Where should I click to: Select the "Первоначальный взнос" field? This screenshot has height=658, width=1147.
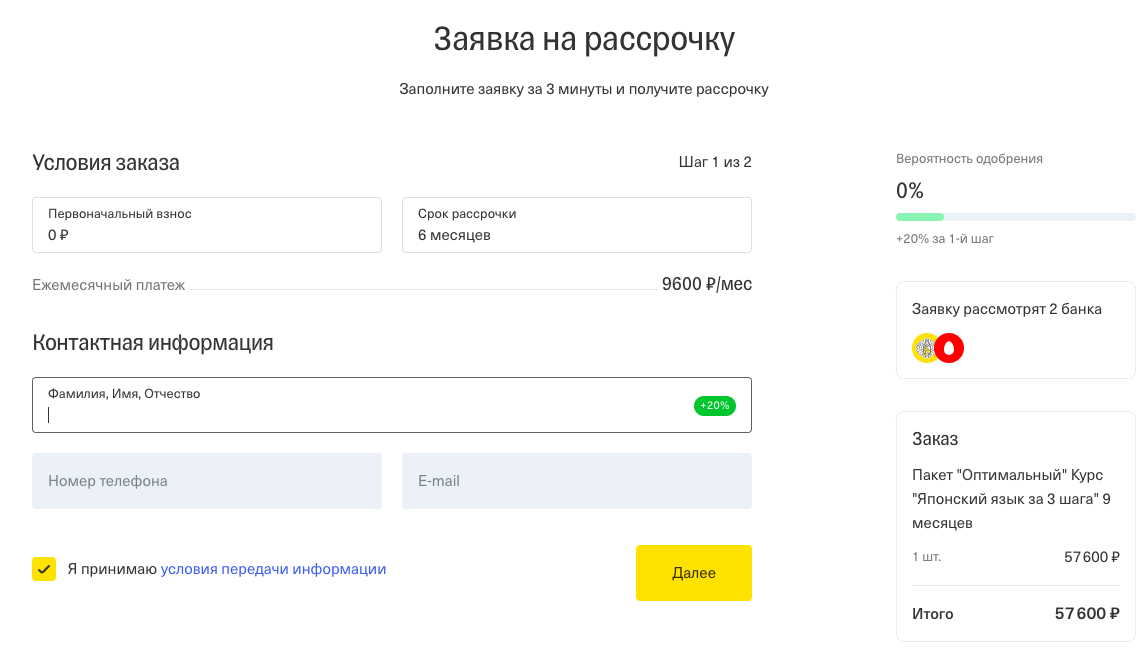click(207, 225)
